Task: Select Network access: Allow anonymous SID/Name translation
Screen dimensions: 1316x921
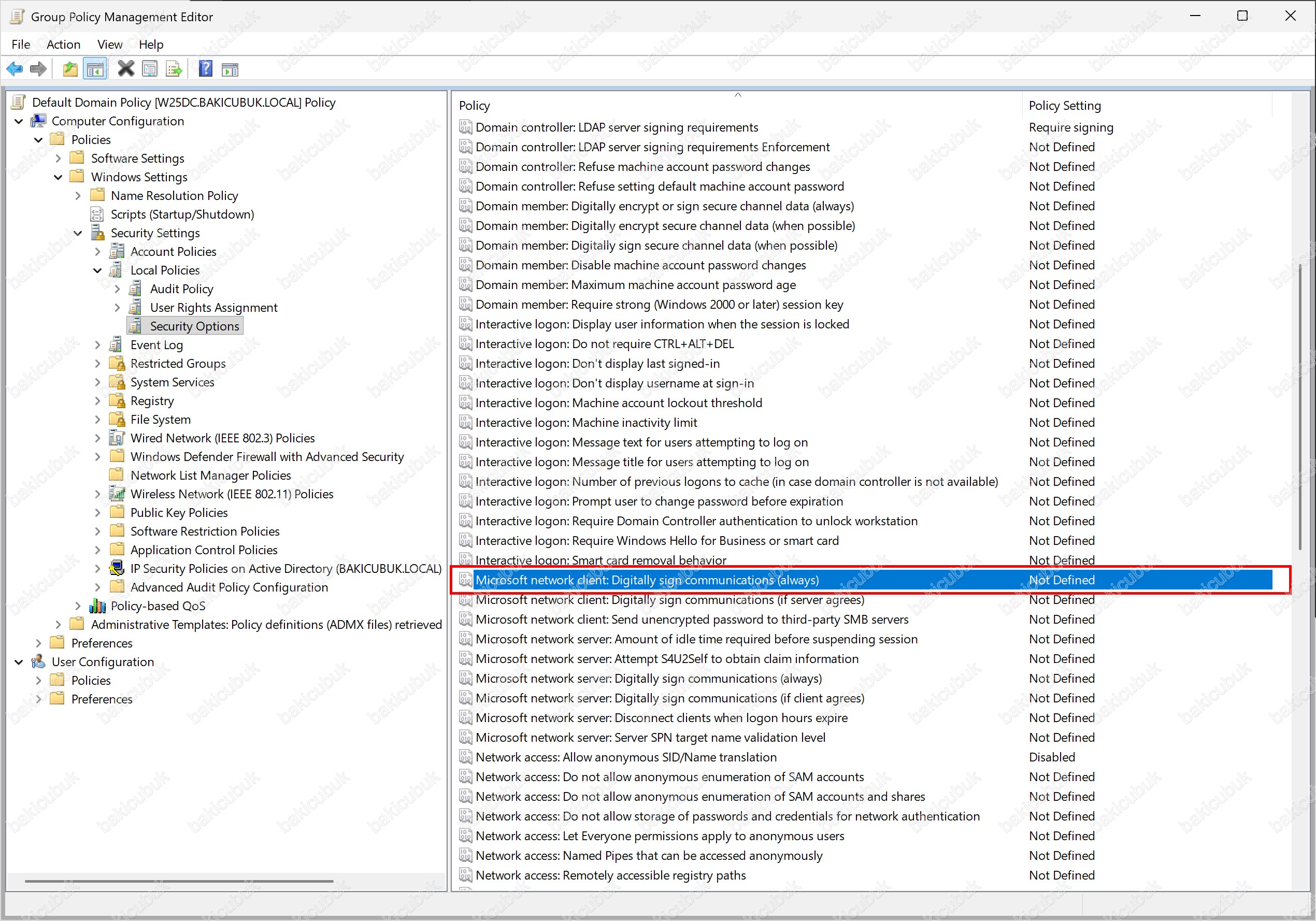Action: [626, 757]
